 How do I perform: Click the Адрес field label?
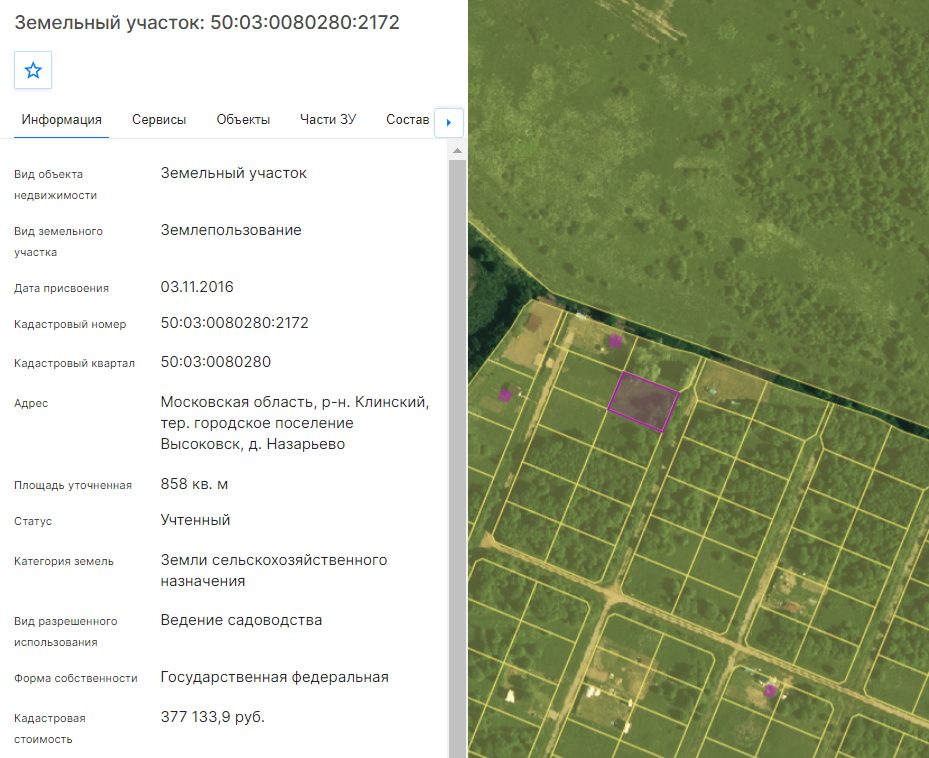pos(31,403)
